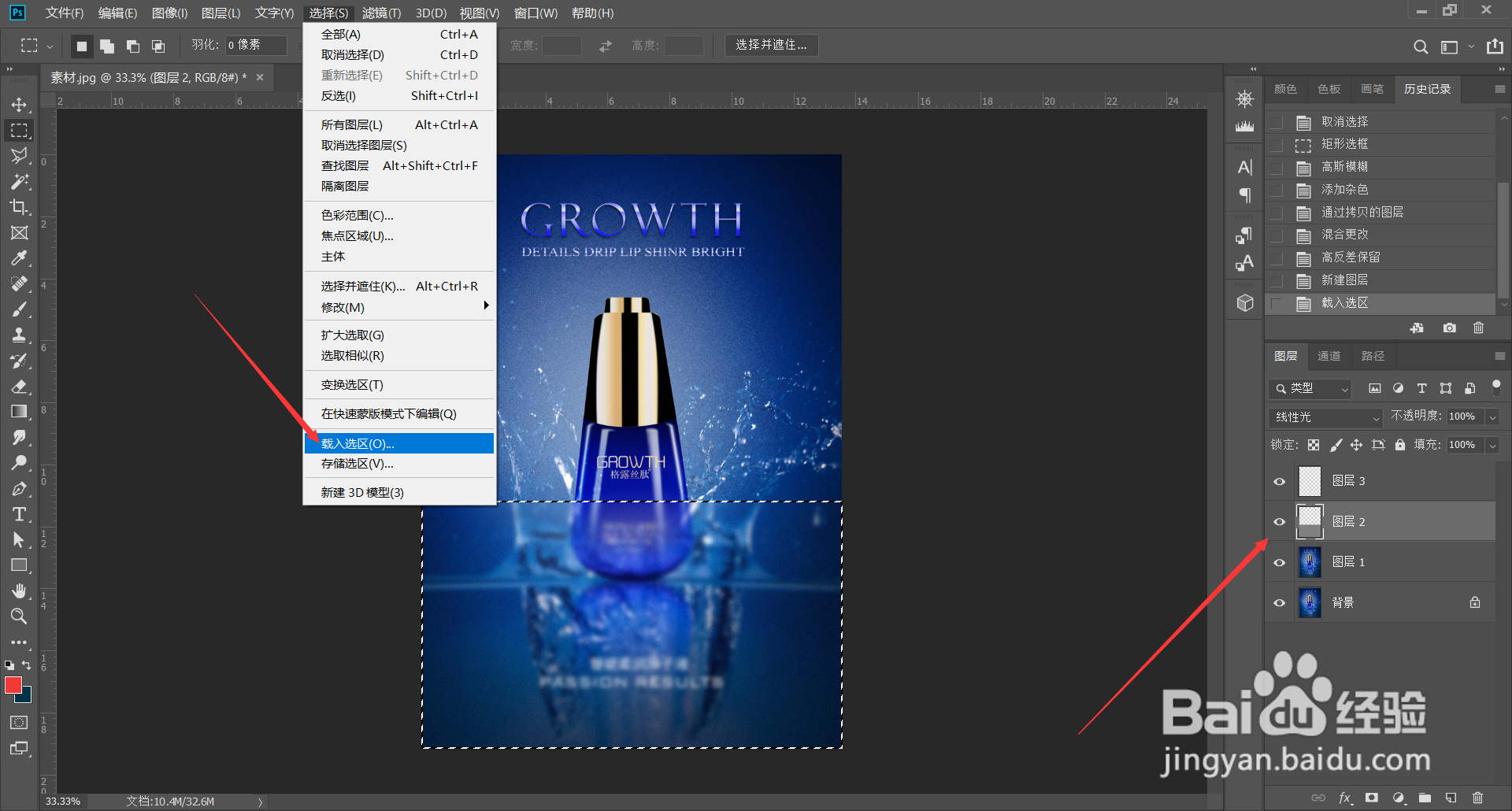
Task: Open the layer filter 类型 dropdown
Action: (x=1310, y=388)
